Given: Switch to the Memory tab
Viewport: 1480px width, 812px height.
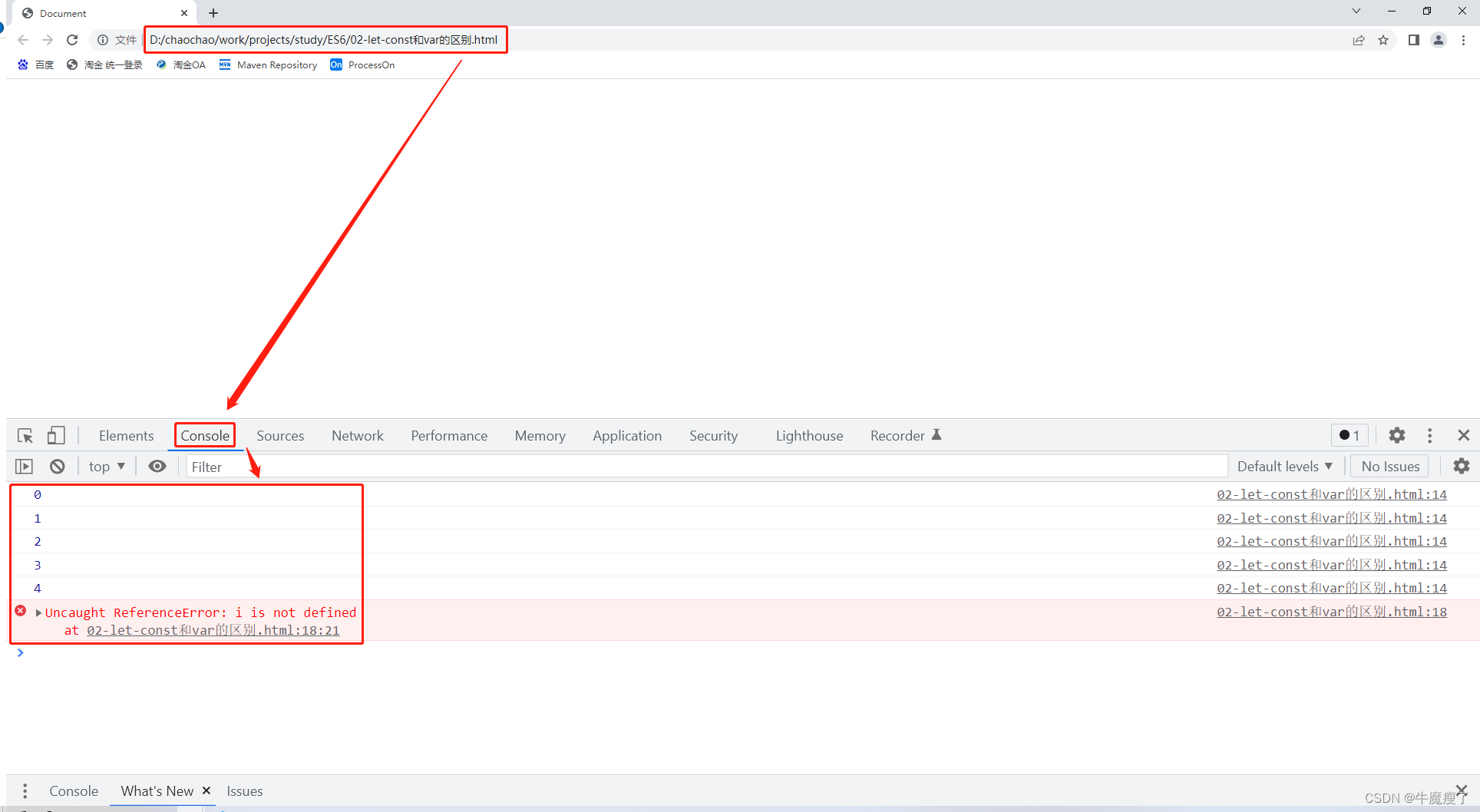Looking at the screenshot, I should 540,436.
